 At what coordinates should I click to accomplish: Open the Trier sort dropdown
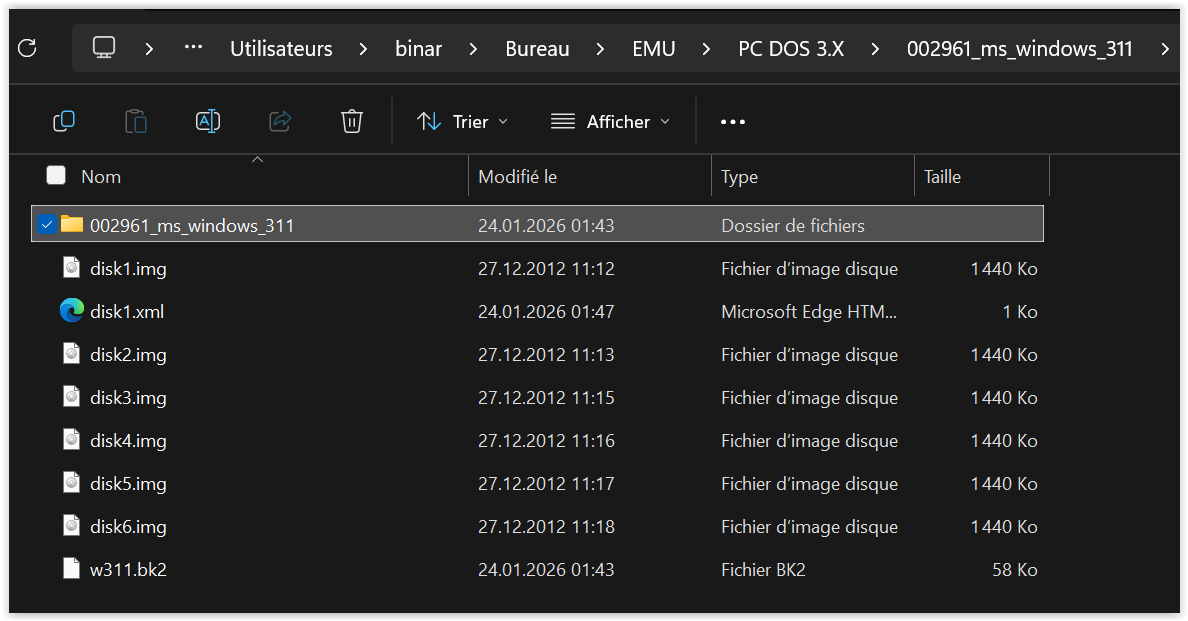click(462, 121)
